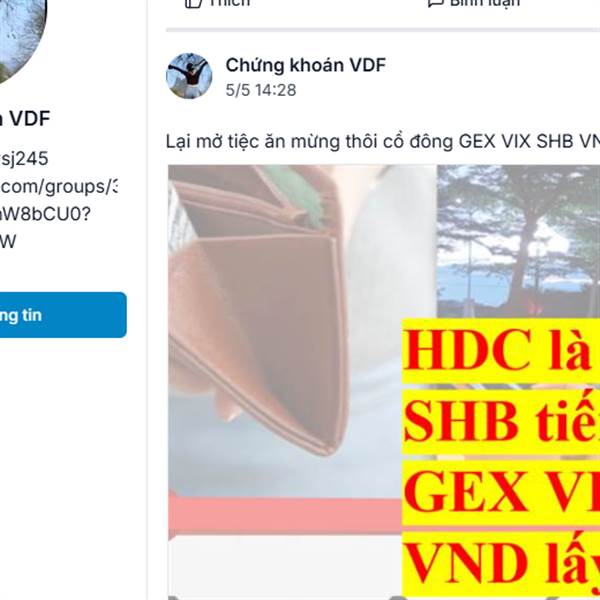
Task: Click the yellow 'SHB' text banner
Action: coord(501,422)
